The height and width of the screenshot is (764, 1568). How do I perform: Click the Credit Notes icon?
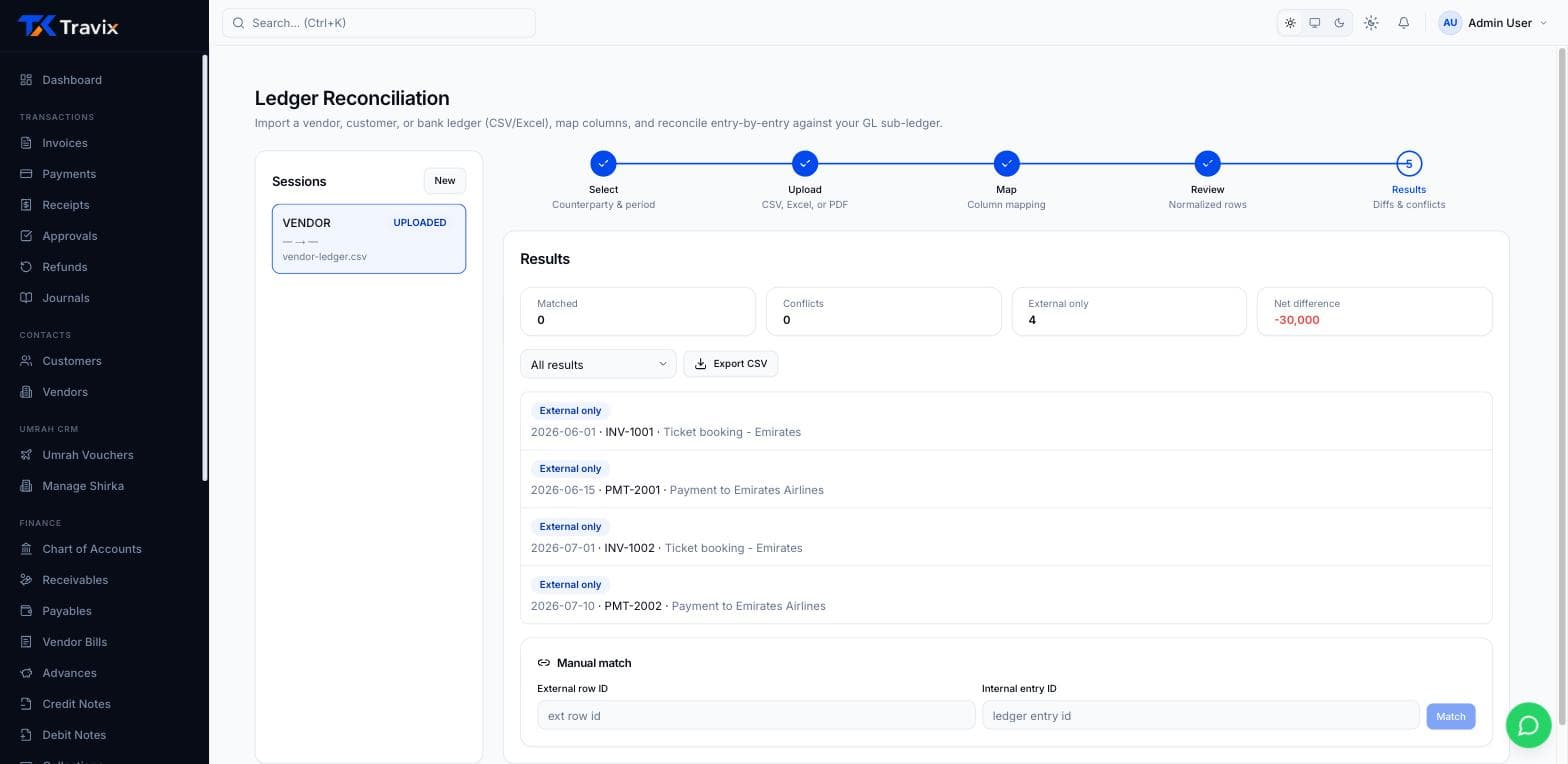pos(27,704)
